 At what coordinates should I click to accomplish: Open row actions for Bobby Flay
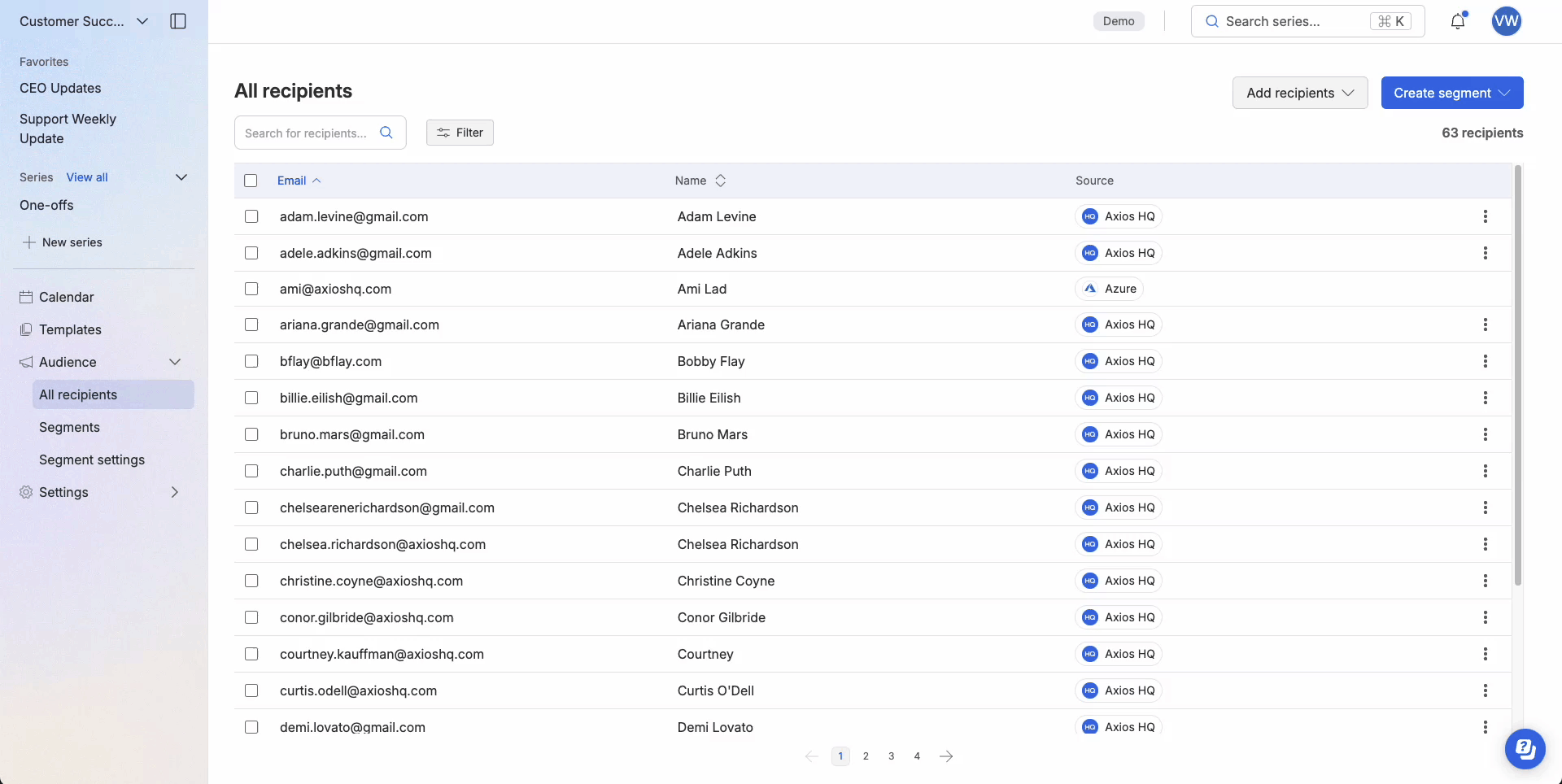point(1486,361)
